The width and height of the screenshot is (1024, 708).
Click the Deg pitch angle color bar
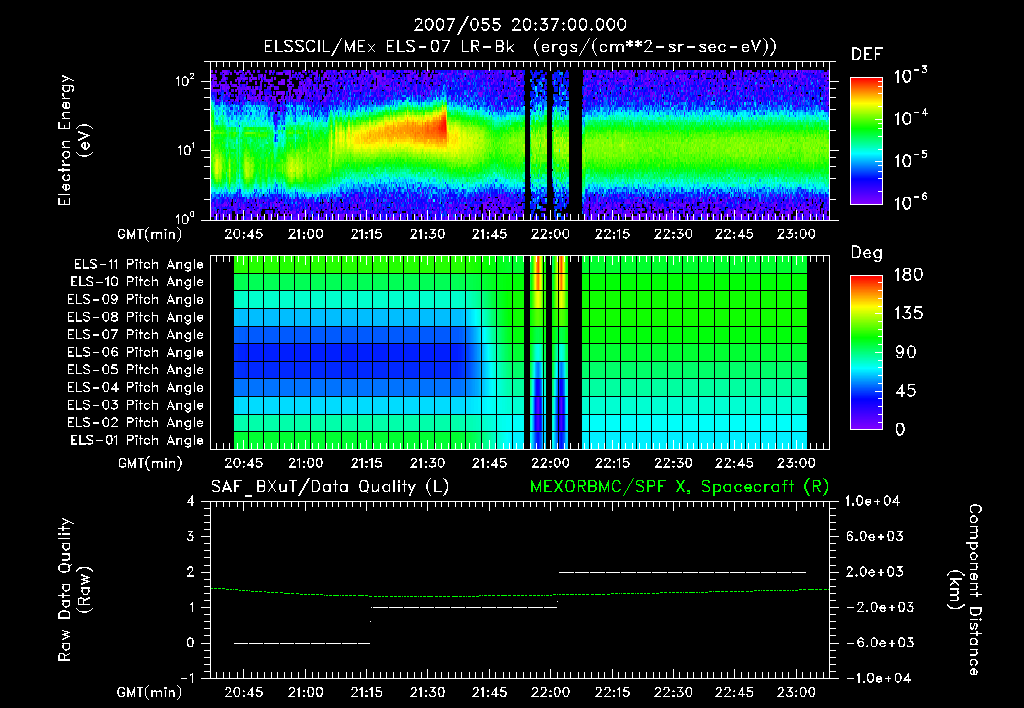(x=866, y=353)
